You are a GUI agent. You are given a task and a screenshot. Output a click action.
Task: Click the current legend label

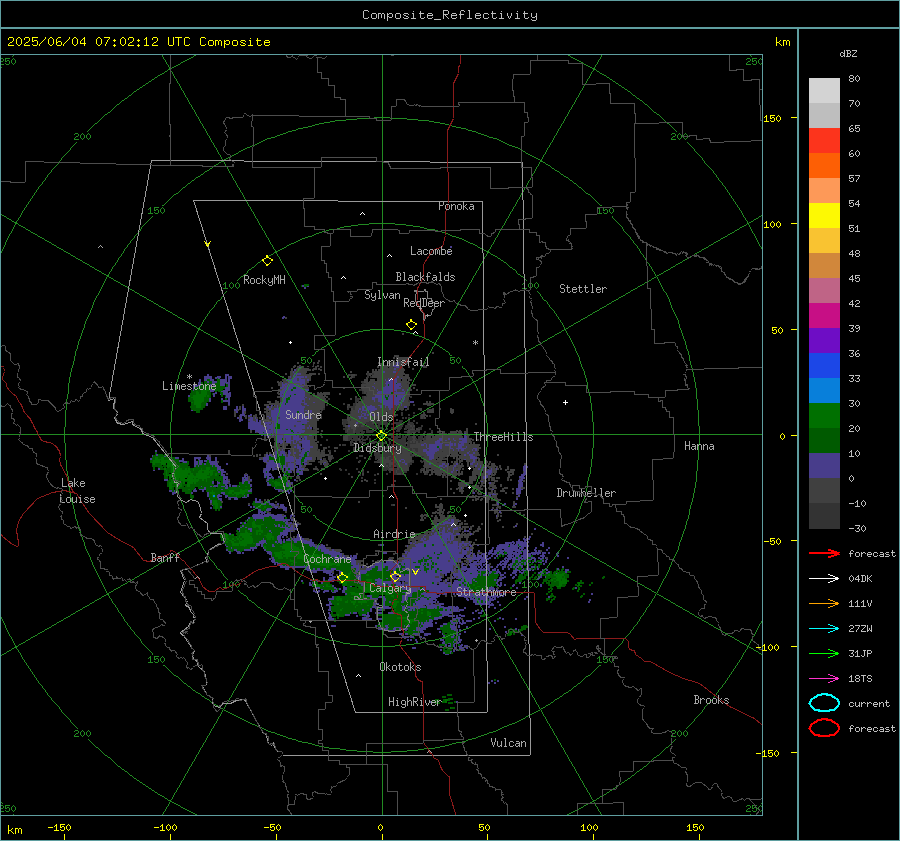pos(869,703)
